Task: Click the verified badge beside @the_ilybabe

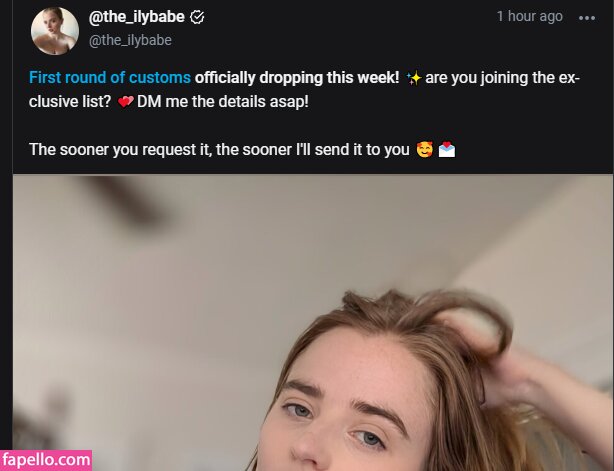Action: [x=197, y=17]
